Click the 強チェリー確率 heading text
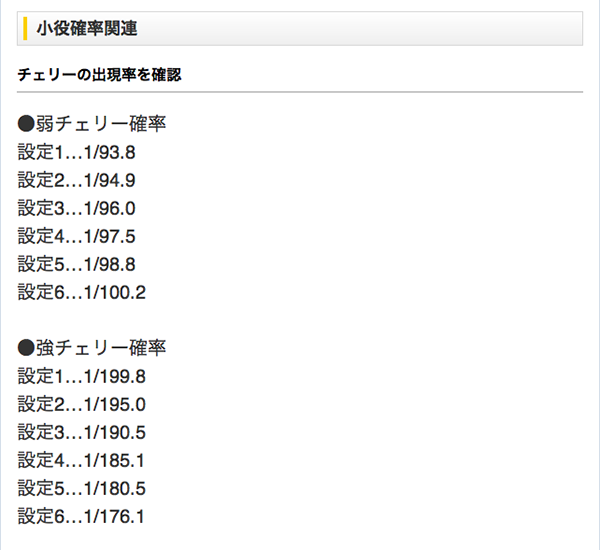The width and height of the screenshot is (600, 550). (101, 349)
